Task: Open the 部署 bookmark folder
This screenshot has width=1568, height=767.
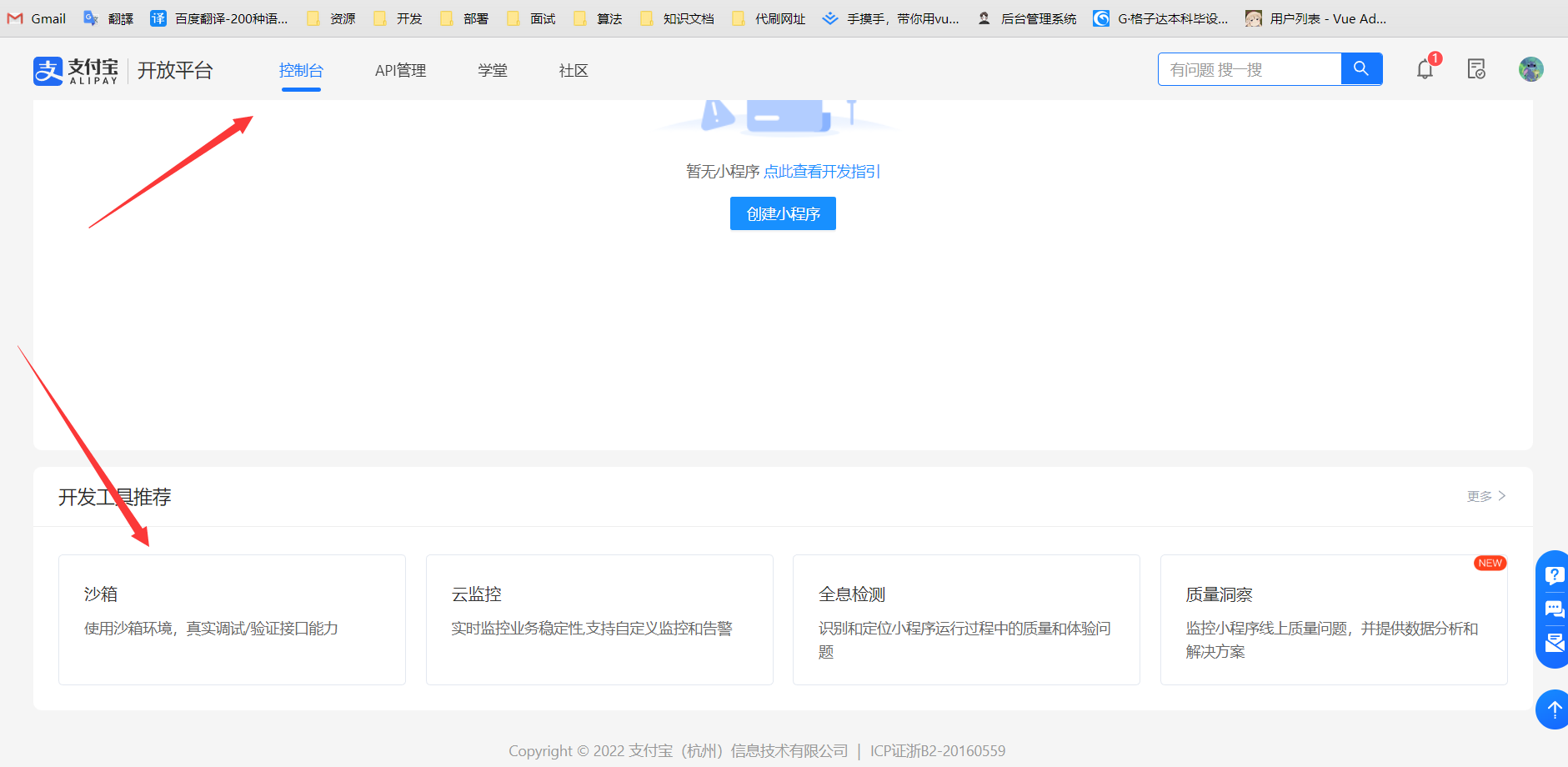Action: 464,18
